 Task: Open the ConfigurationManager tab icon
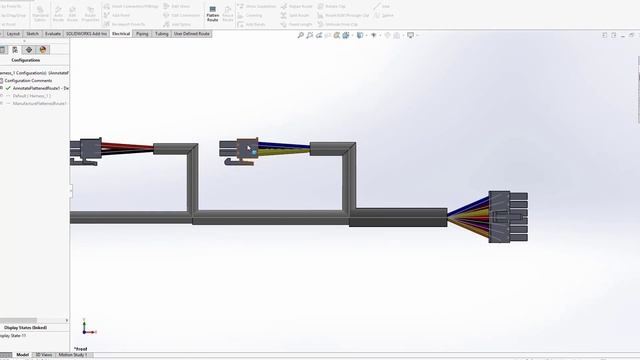tap(15, 50)
